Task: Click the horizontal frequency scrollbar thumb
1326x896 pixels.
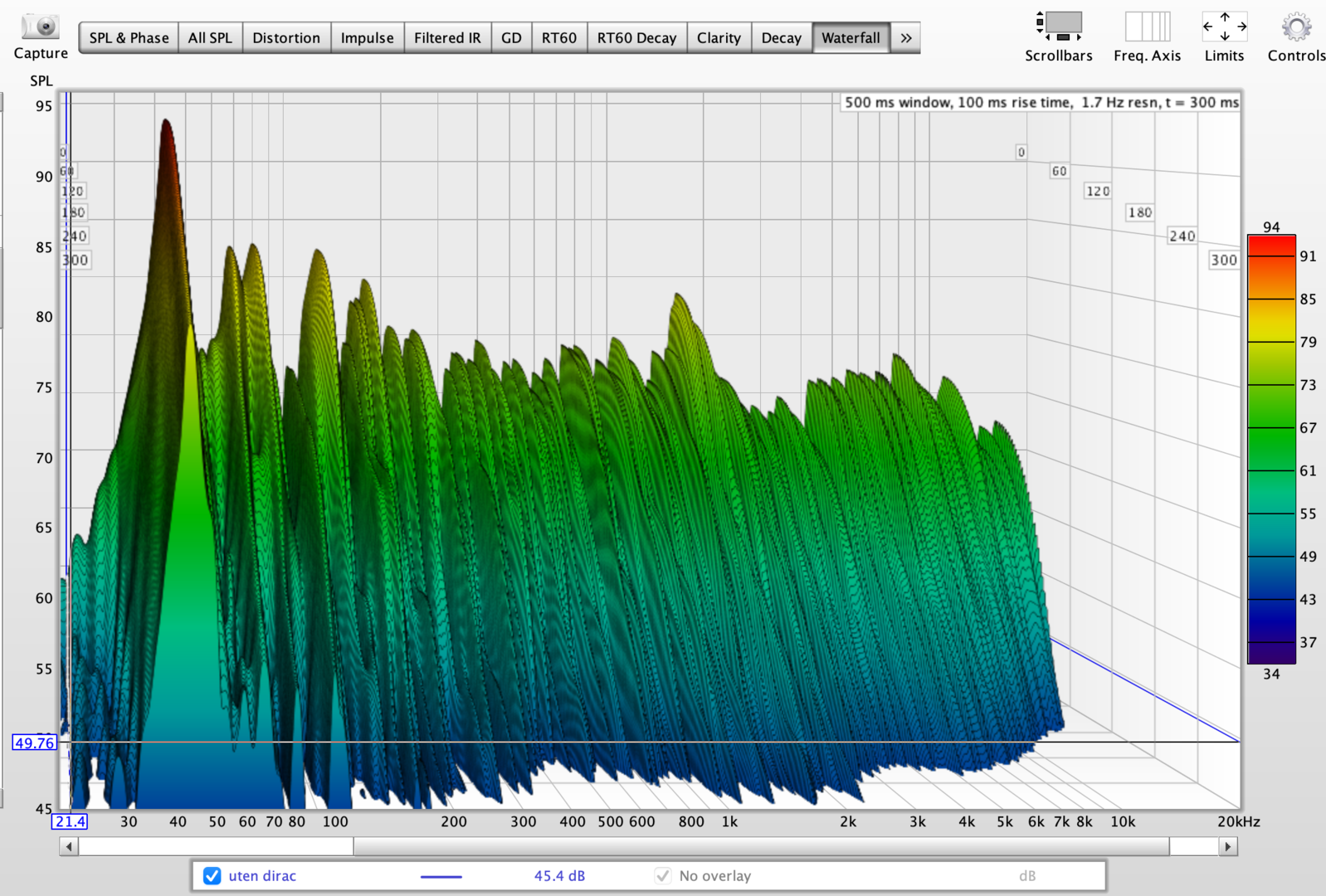Action: 760,847
